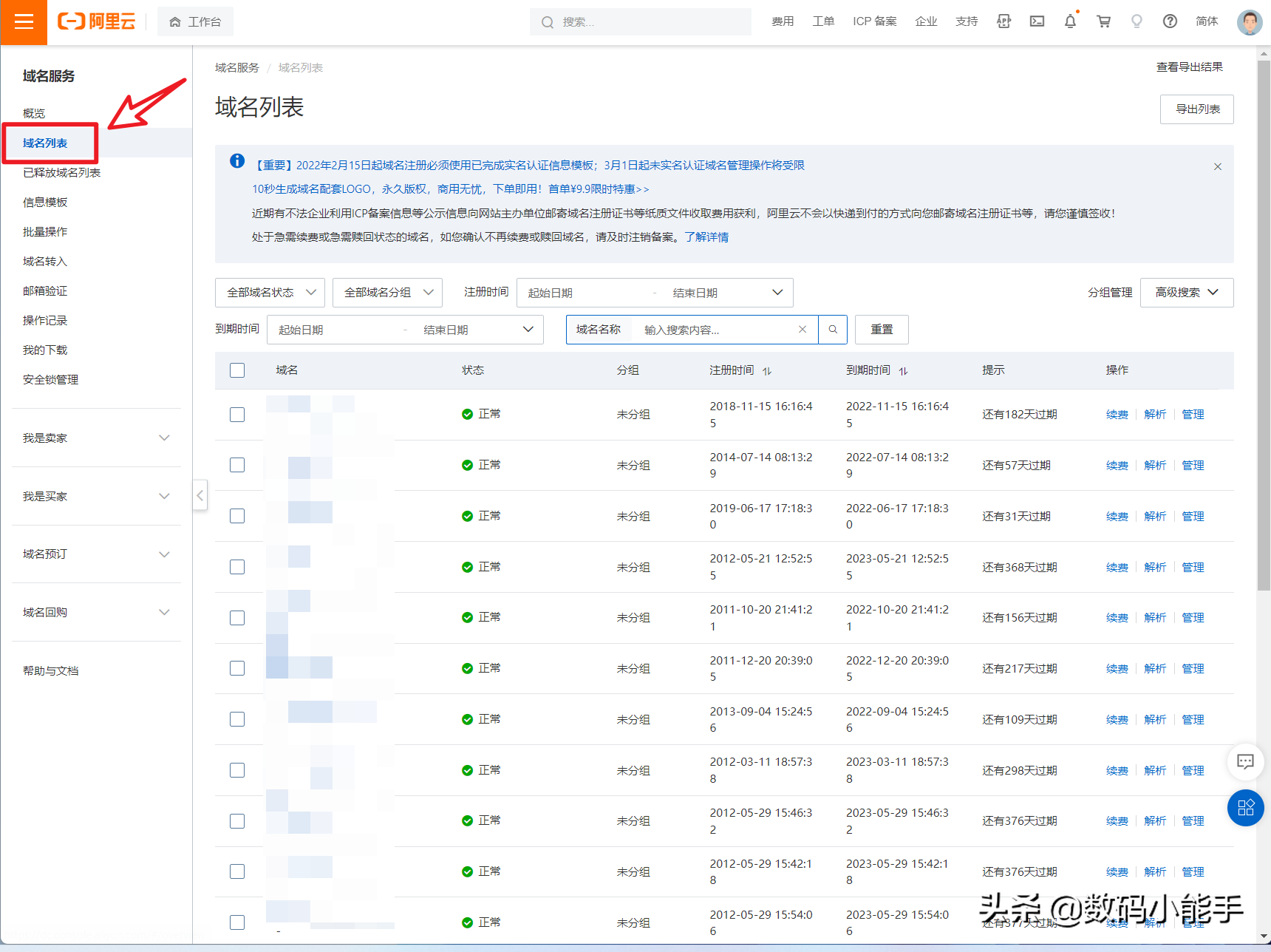This screenshot has height=952, width=1271.
Task: Open the chat feedback floating icon
Action: 1245,761
